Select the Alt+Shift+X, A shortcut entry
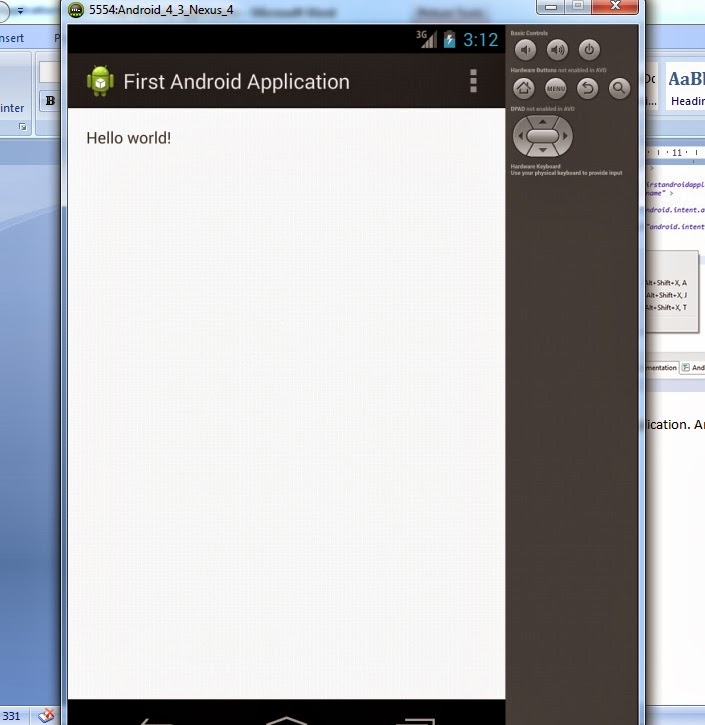Image resolution: width=705 pixels, height=725 pixels. (x=666, y=283)
